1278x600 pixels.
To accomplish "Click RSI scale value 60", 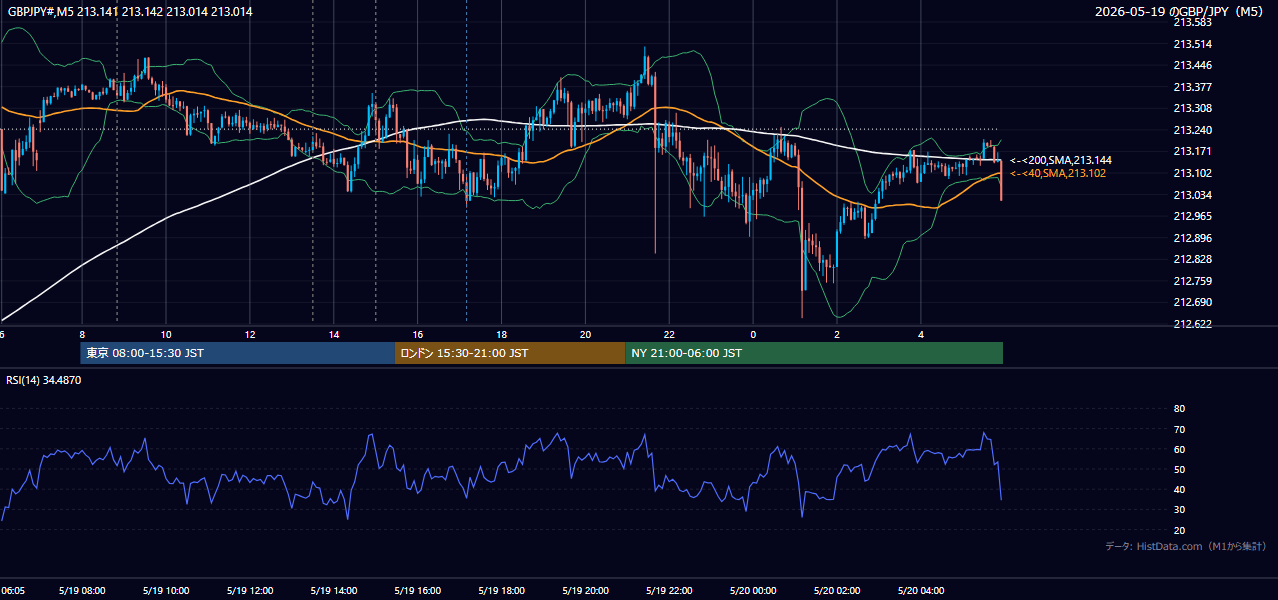I will pyautogui.click(x=1179, y=450).
